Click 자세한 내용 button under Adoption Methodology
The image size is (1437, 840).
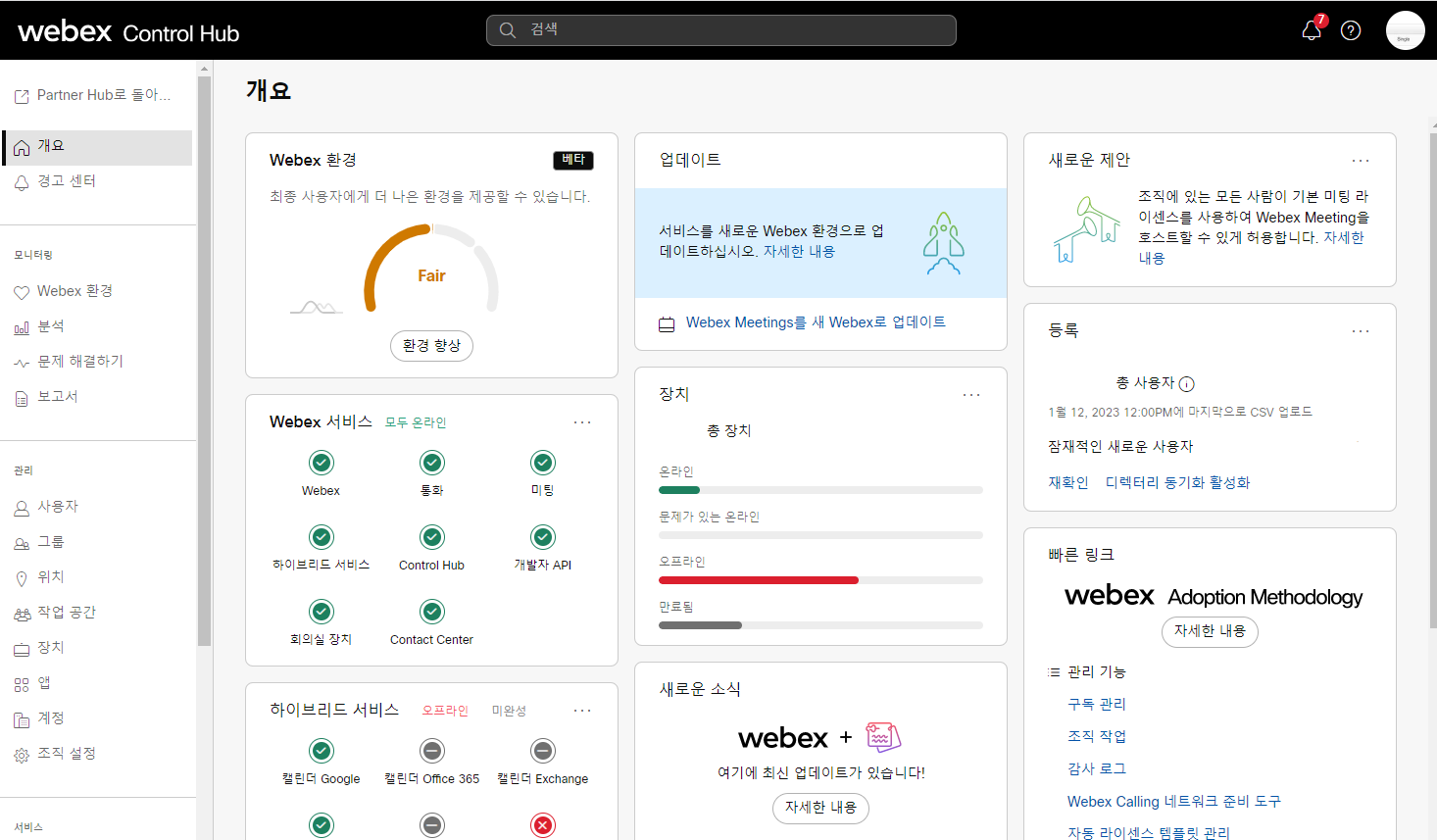[x=1210, y=631]
